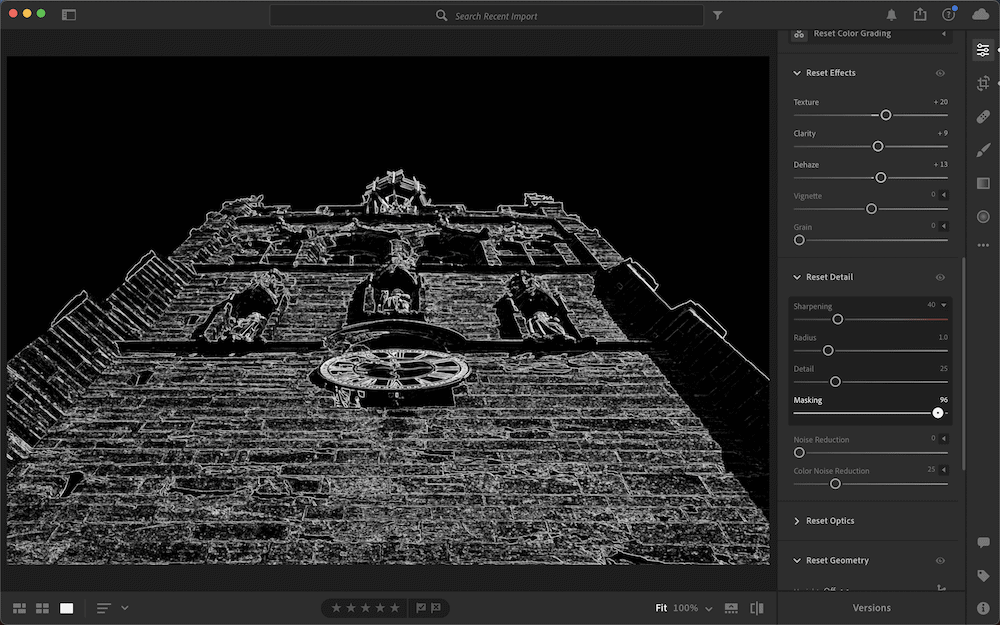1000x625 pixels.
Task: Toggle visibility of Effects edits
Action: pos(940,73)
